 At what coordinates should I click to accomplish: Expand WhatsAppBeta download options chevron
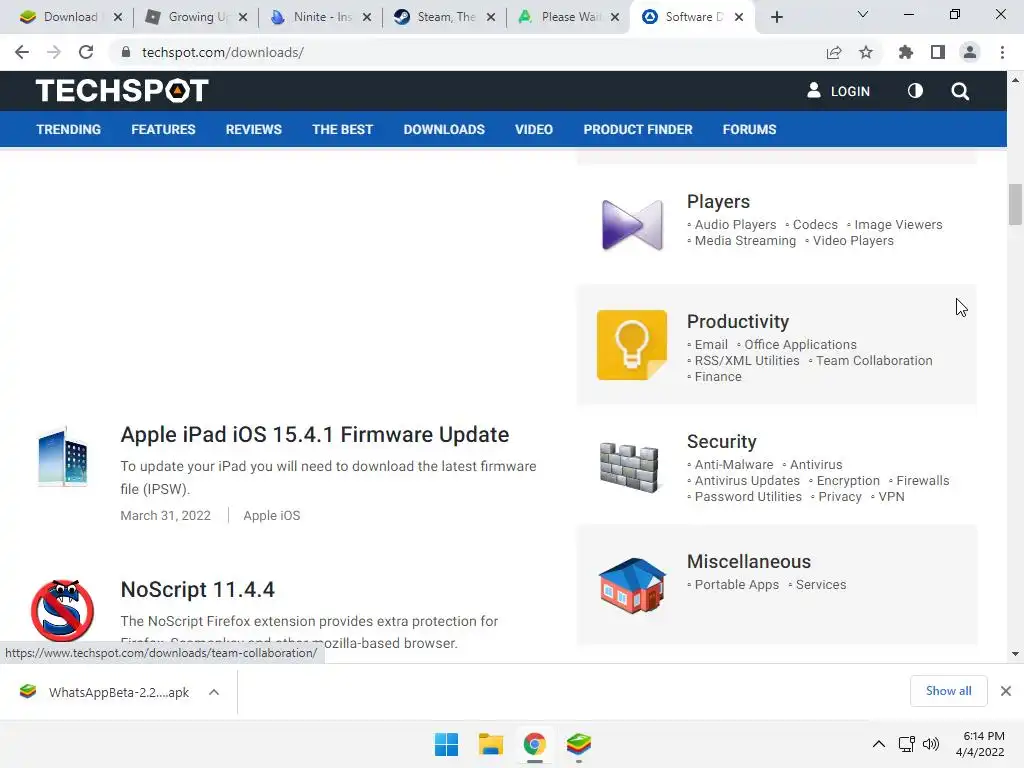(x=214, y=692)
